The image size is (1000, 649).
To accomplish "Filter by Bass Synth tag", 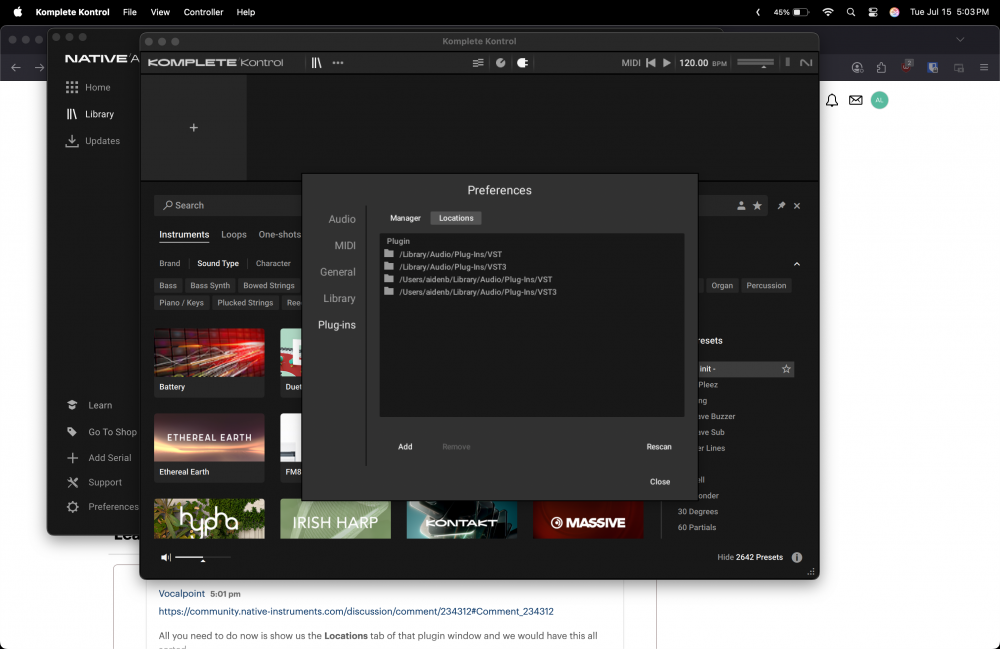I will coord(210,286).
